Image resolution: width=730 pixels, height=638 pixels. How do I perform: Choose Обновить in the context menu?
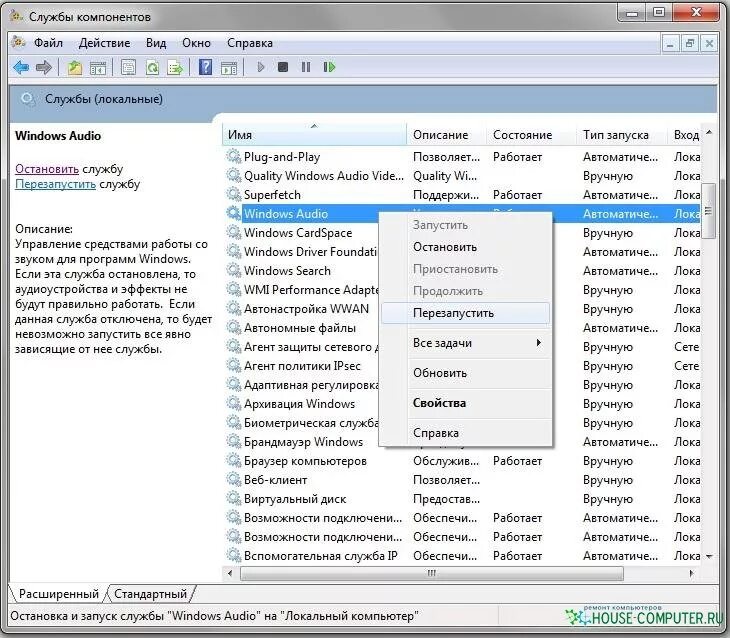point(465,373)
